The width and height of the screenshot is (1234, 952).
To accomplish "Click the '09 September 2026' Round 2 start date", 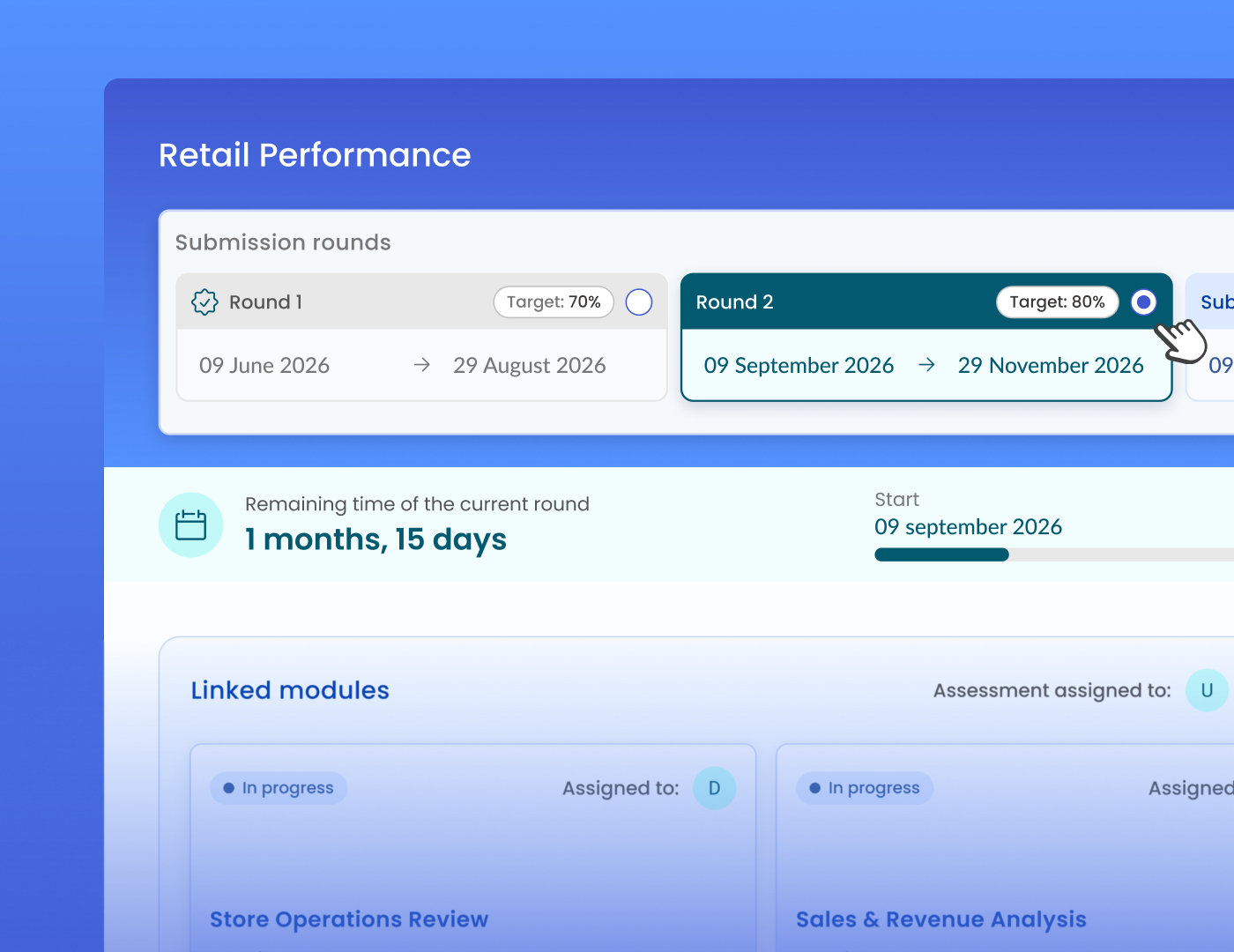I will click(x=799, y=366).
